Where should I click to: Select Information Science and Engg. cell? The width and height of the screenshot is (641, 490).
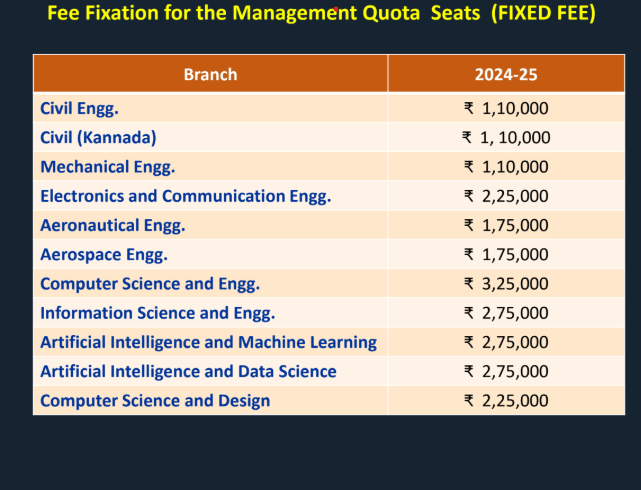pos(157,313)
